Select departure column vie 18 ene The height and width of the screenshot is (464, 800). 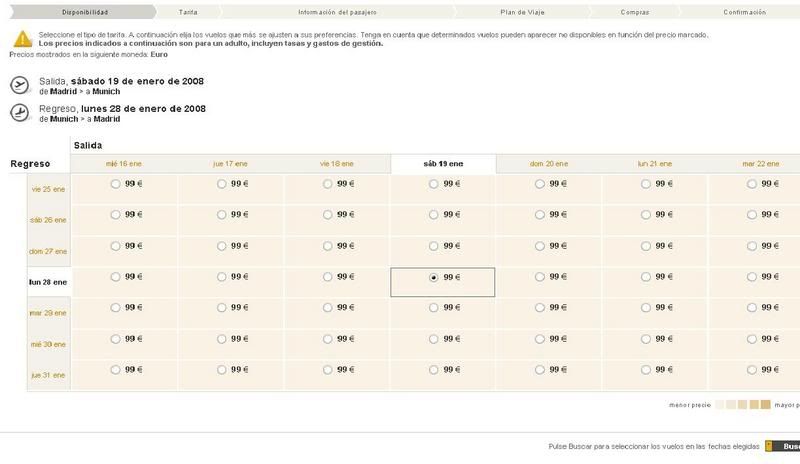click(336, 164)
